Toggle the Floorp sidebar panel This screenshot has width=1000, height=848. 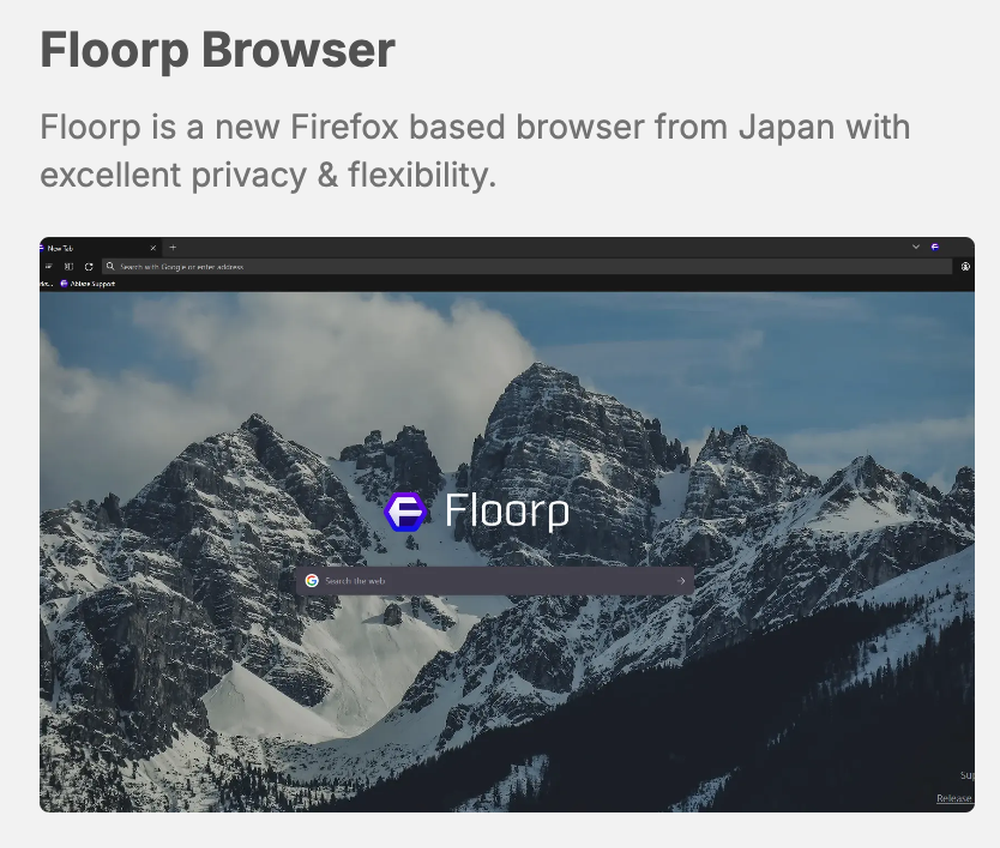pyautogui.click(x=48, y=267)
